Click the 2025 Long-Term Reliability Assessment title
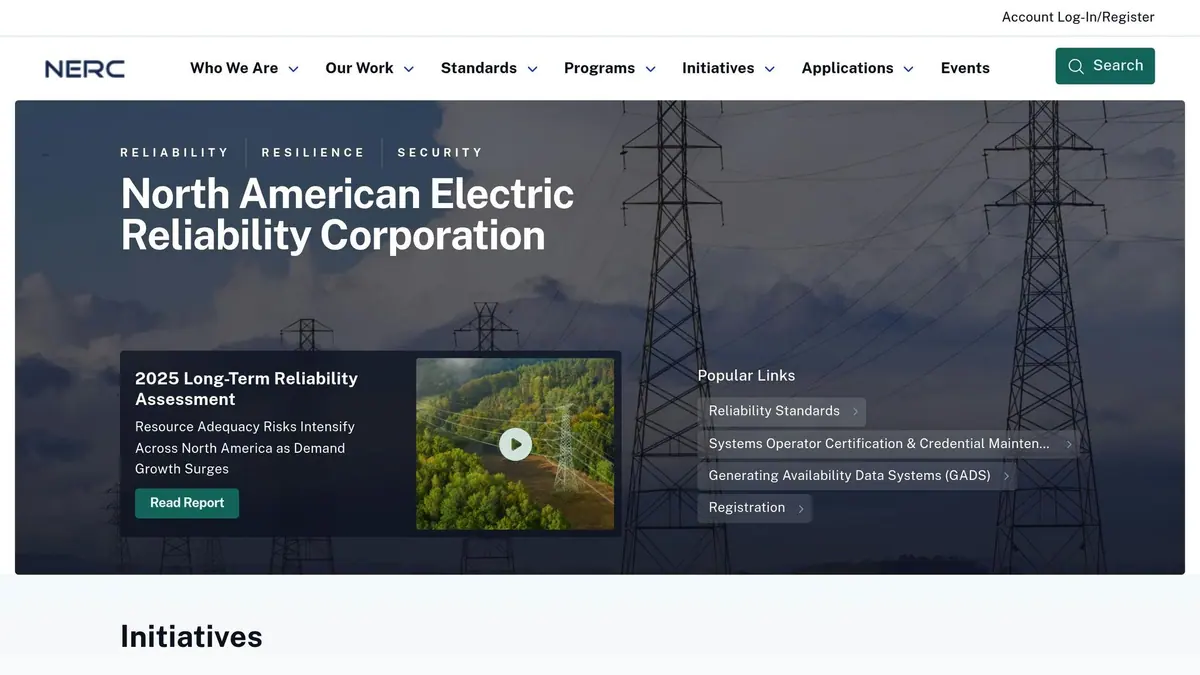 tap(246, 388)
